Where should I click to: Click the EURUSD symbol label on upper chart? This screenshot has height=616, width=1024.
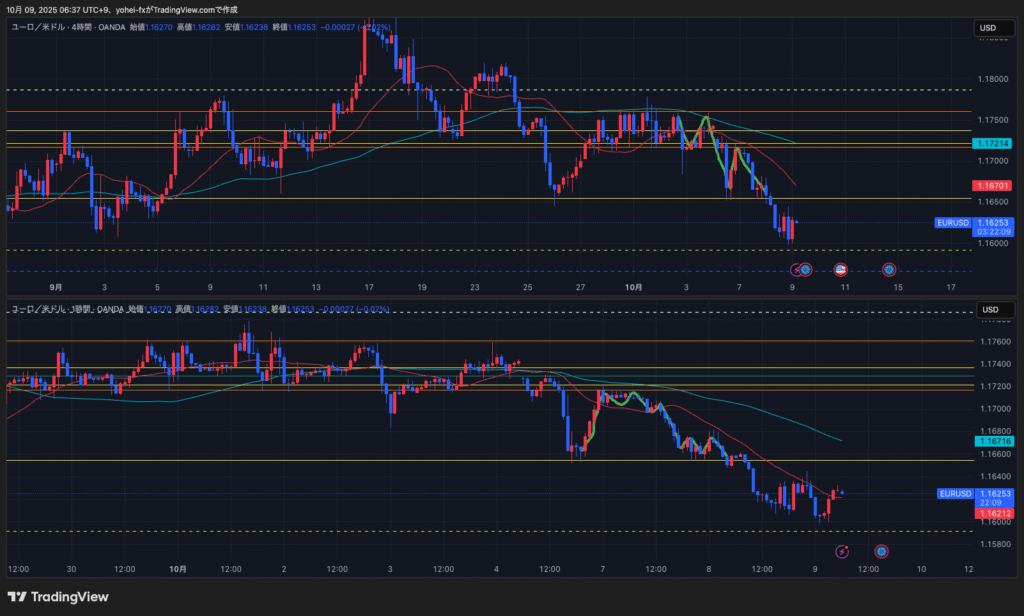(x=953, y=222)
